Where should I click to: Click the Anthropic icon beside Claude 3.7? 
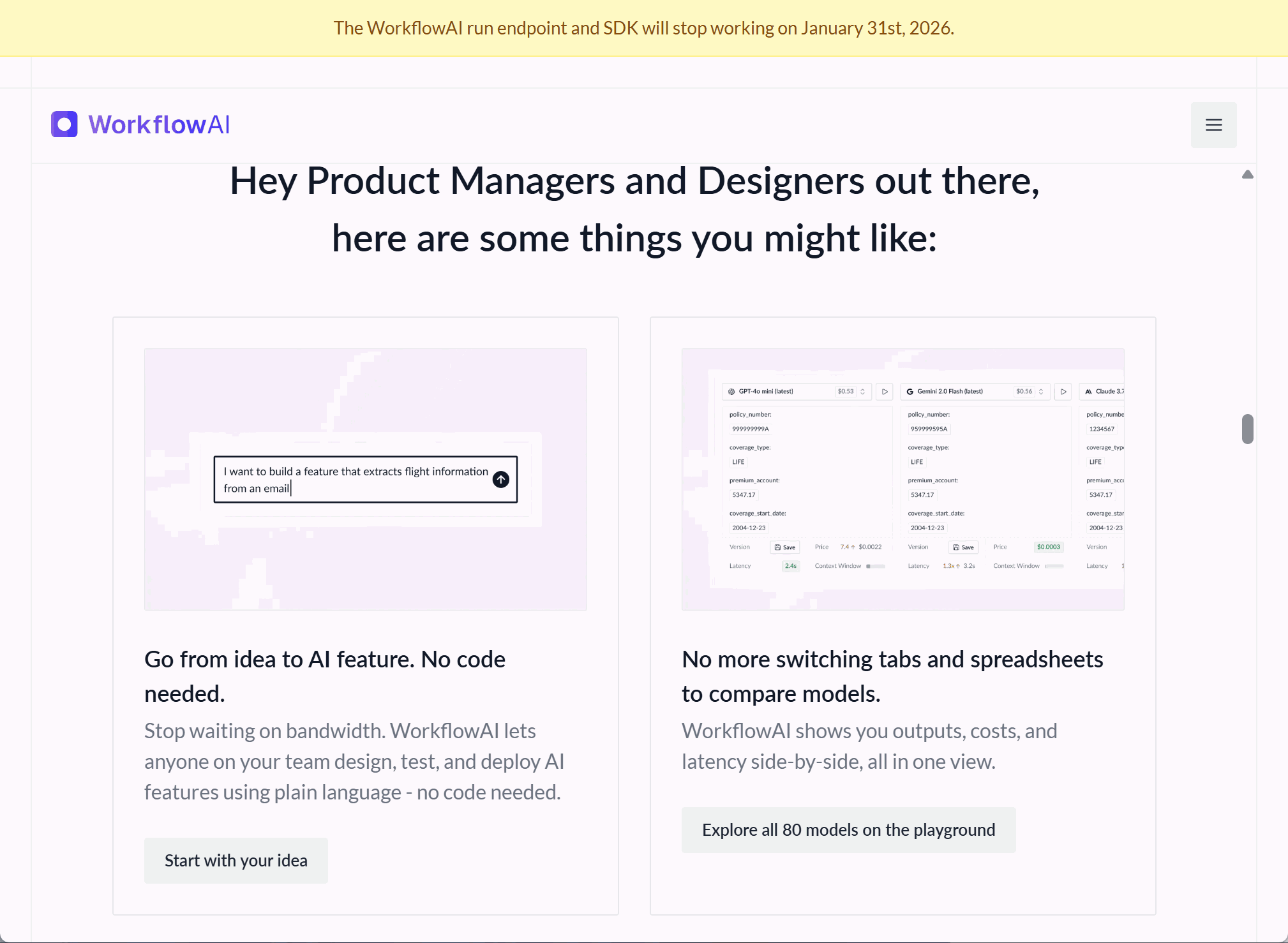(x=1088, y=392)
